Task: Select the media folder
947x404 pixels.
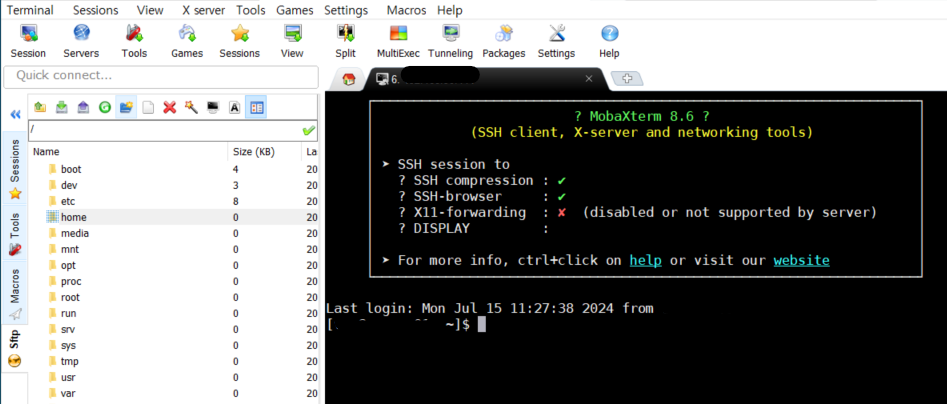Action: (x=75, y=233)
